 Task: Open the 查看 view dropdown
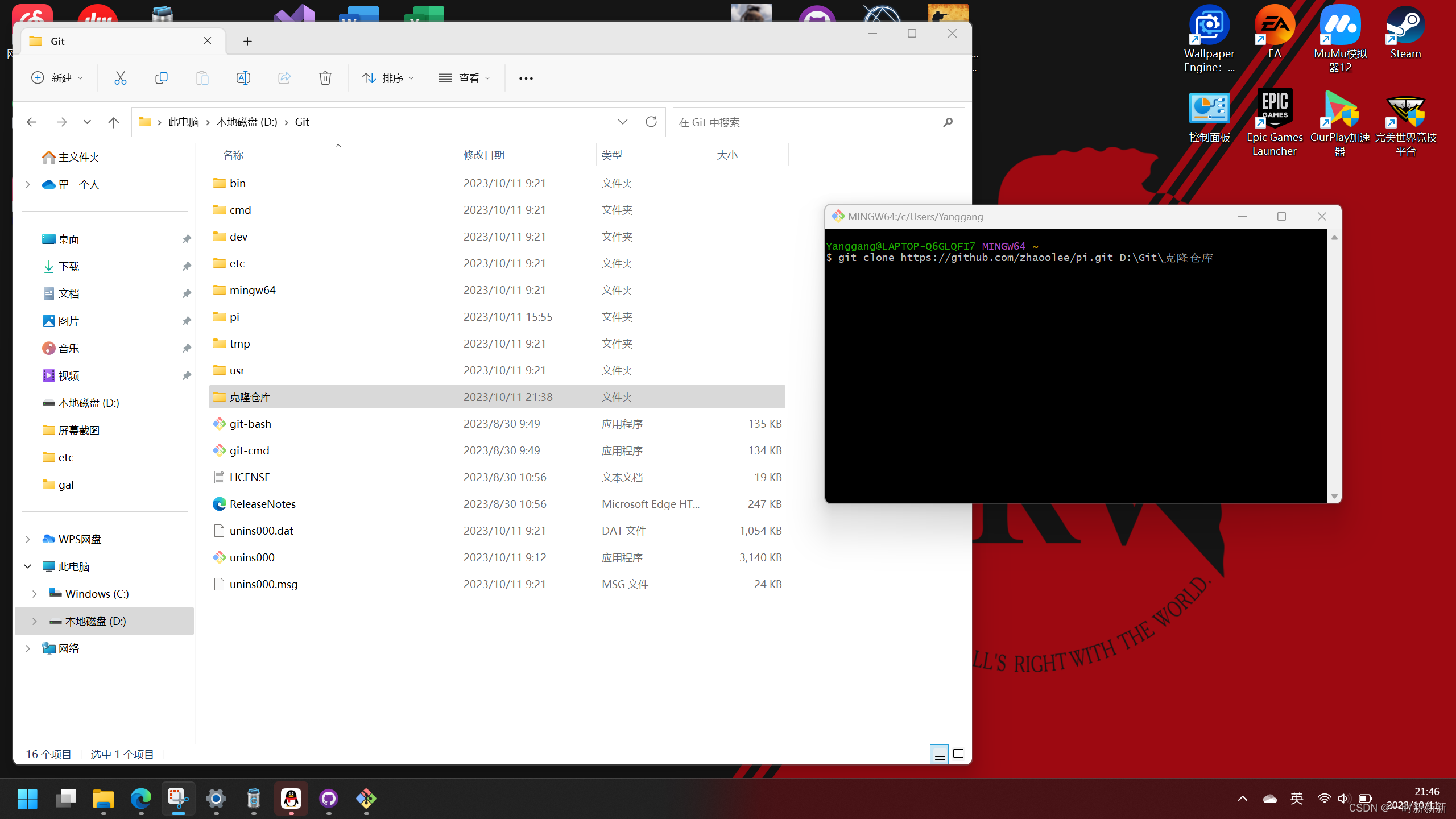[464, 78]
